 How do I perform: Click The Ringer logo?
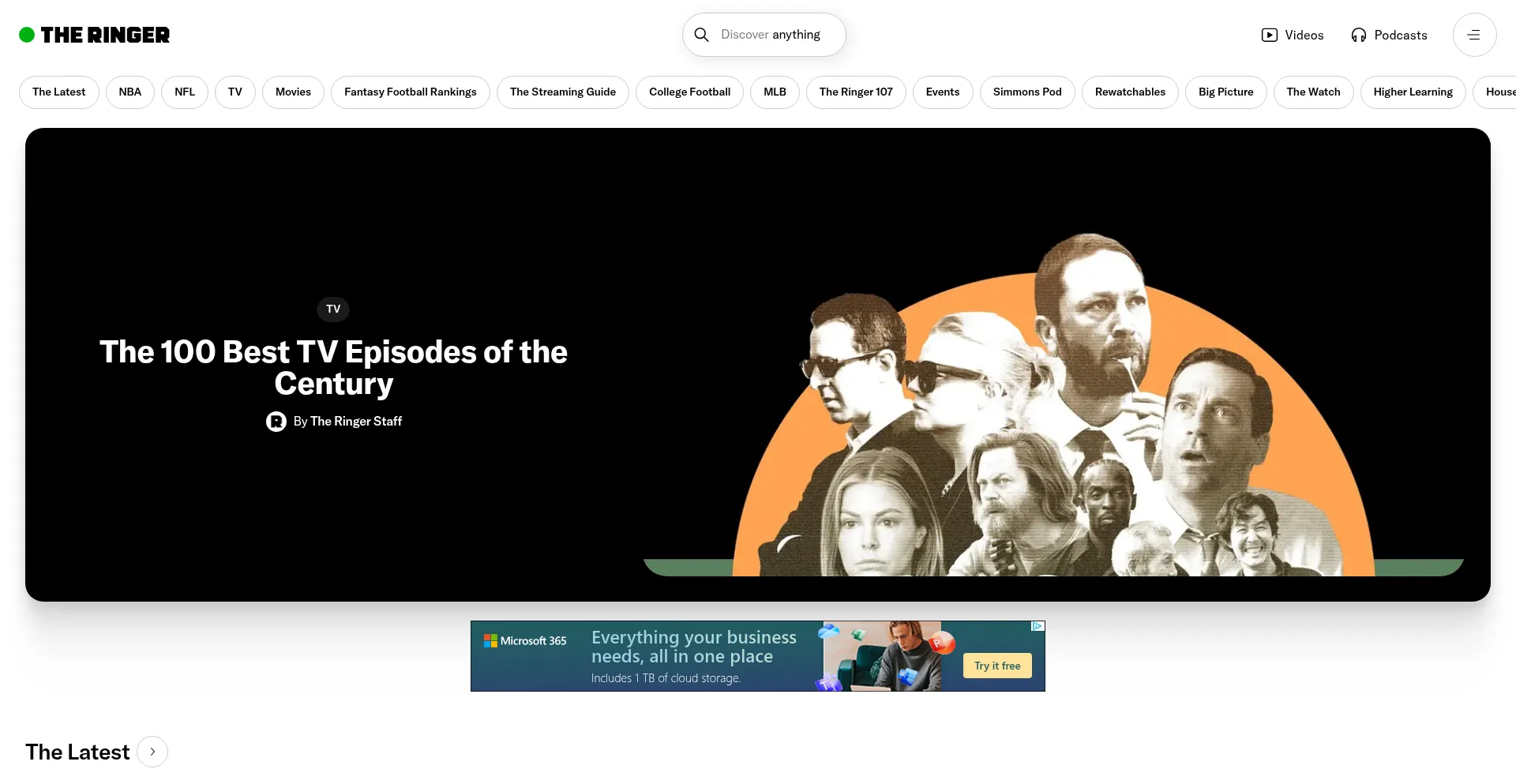[x=94, y=35]
